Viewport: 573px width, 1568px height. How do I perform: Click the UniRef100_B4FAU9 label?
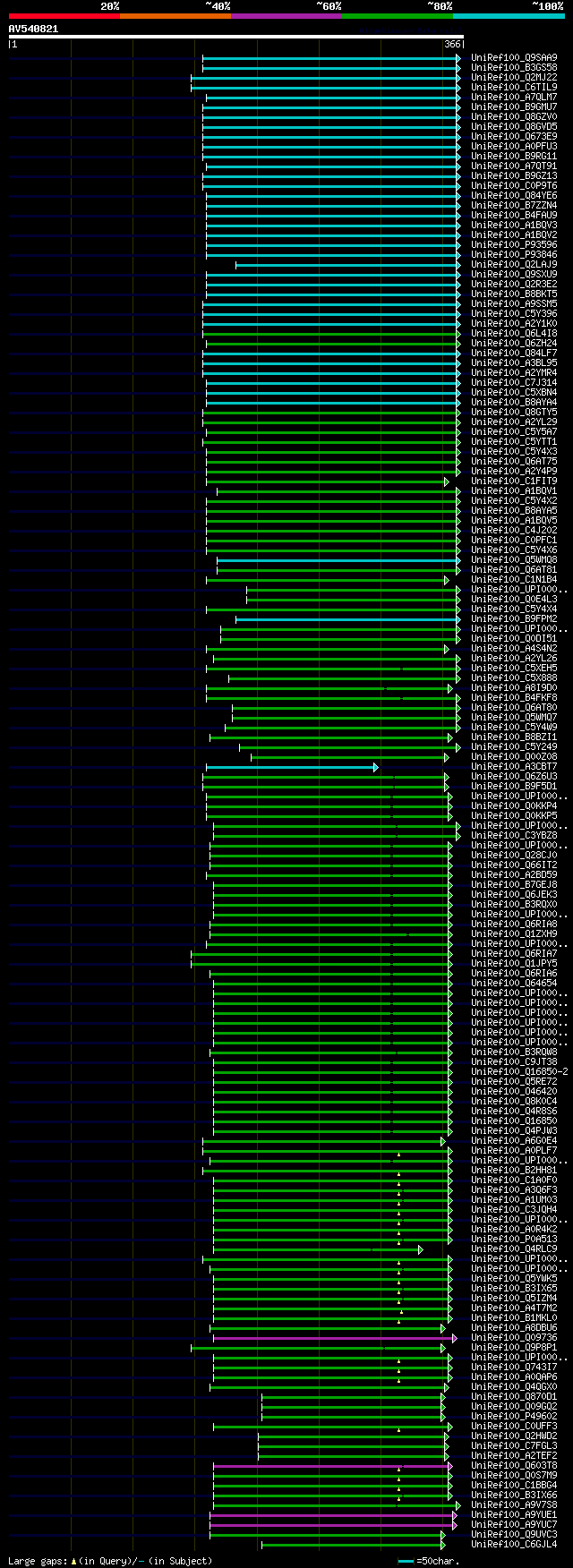(514, 216)
